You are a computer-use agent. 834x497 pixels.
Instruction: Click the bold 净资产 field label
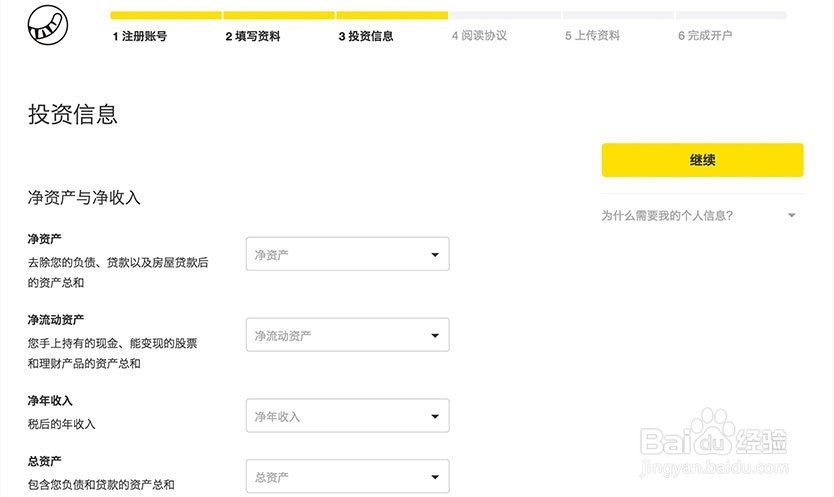point(45,239)
